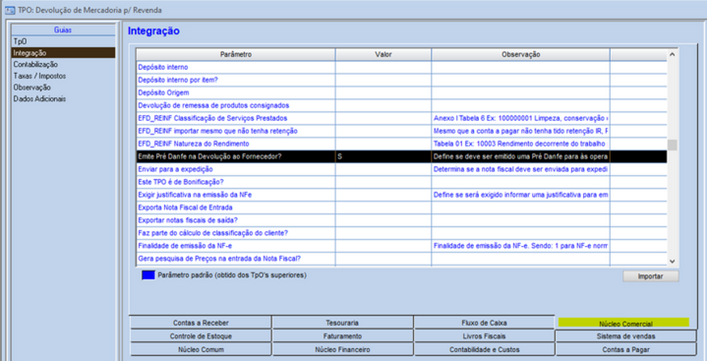
Task: Switch to Livros Fiscais tab
Action: coord(484,336)
